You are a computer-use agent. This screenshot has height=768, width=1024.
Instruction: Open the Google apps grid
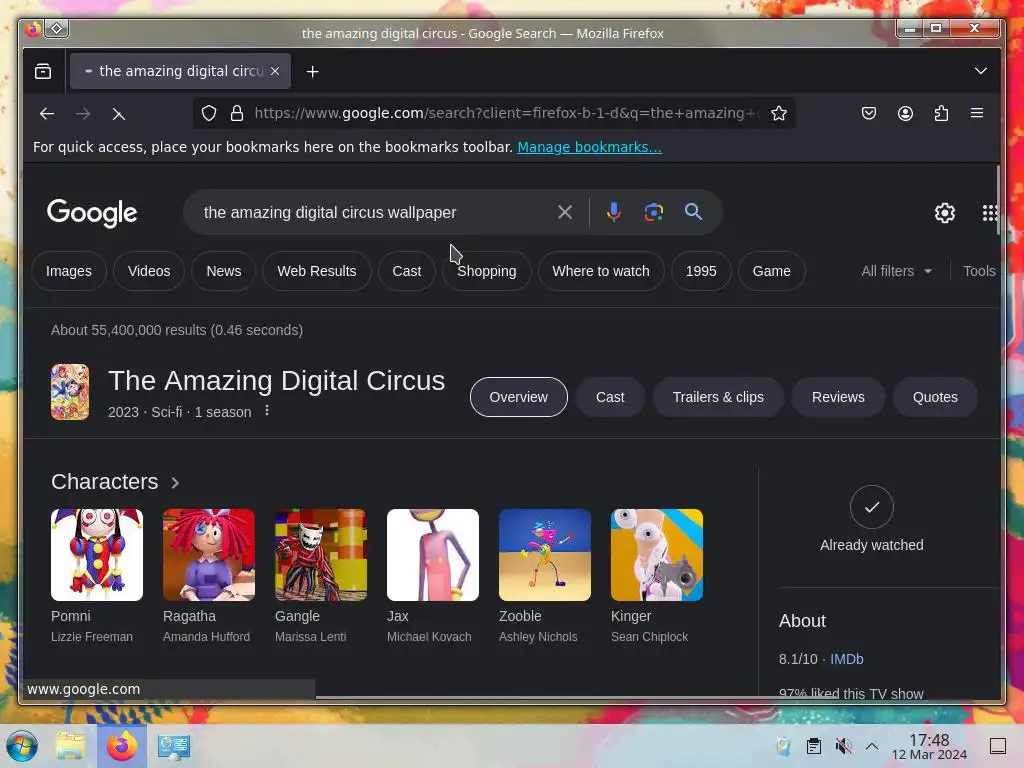[x=990, y=213]
